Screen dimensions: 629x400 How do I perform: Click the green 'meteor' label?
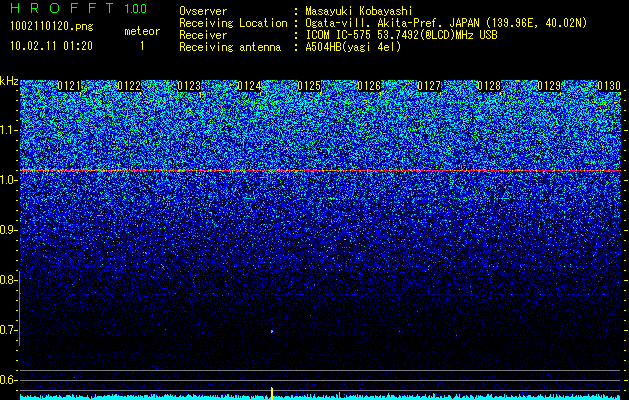click(142, 31)
